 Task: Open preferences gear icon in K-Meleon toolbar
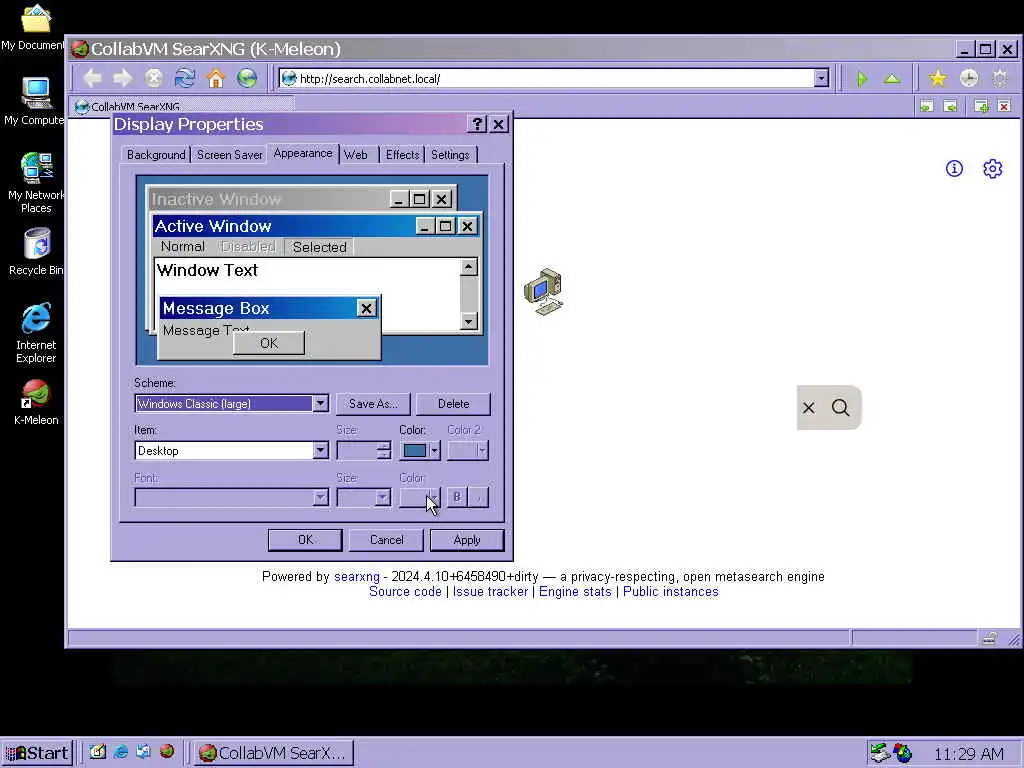1000,79
